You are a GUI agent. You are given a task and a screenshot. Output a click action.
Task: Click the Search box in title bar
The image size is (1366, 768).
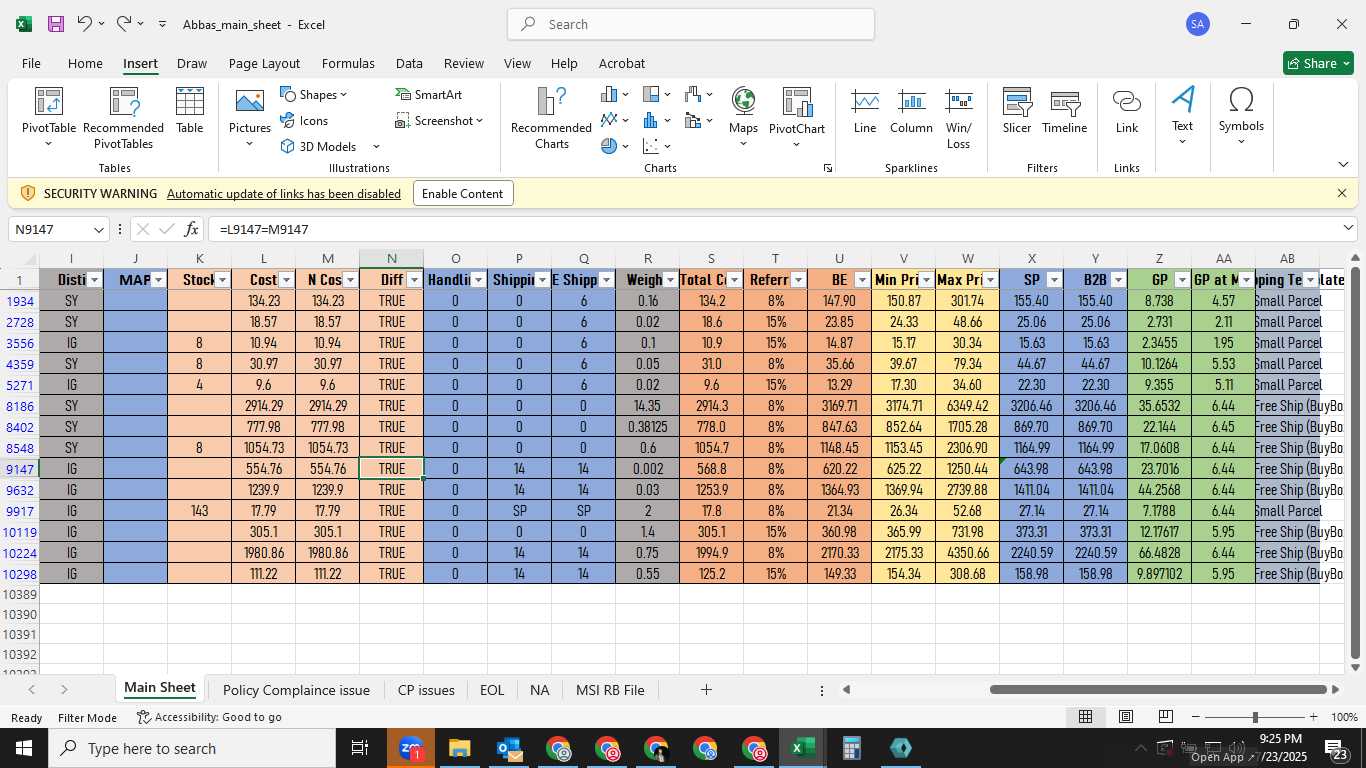pyautogui.click(x=691, y=24)
